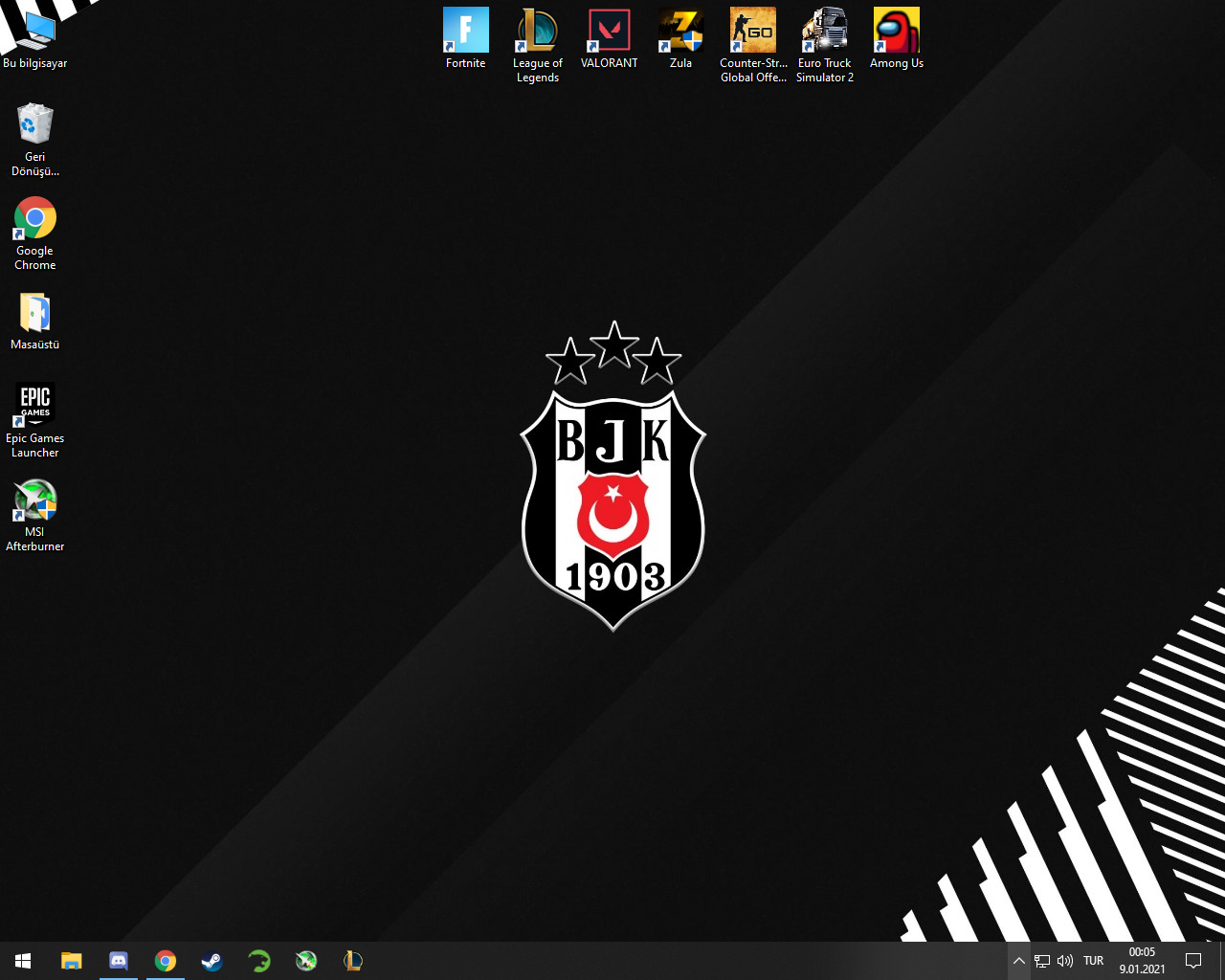This screenshot has height=980, width=1225.
Task: Select the Geri Dönüşü recycle bin icon
Action: tap(35, 140)
